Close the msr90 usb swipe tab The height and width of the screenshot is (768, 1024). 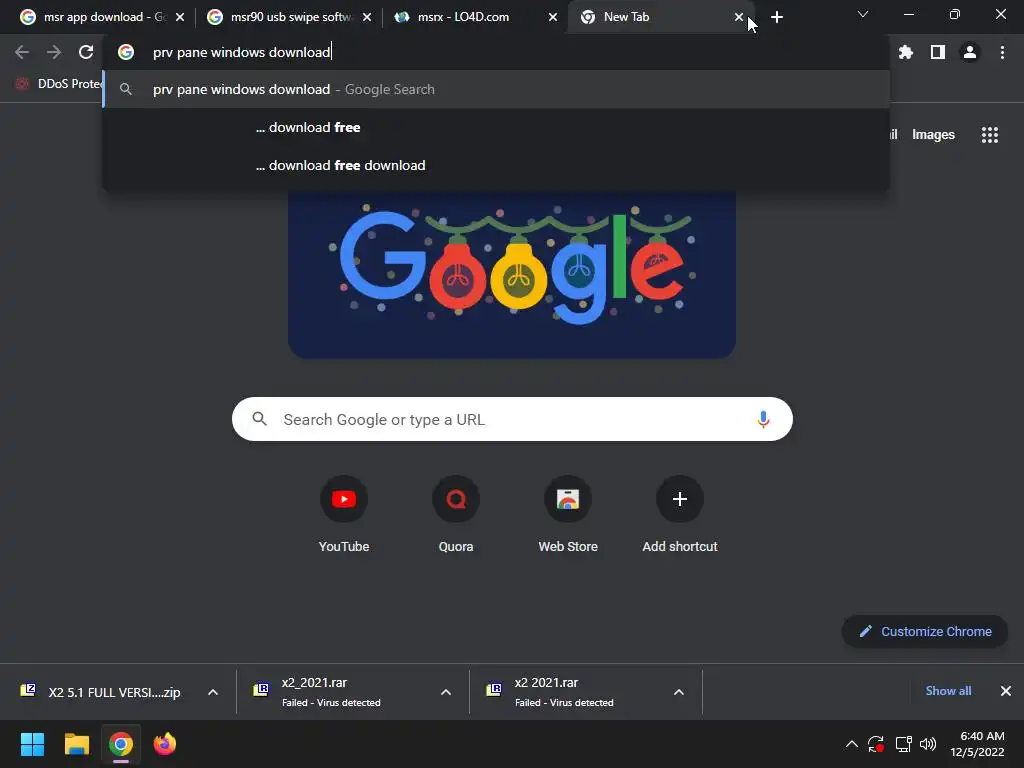point(366,17)
